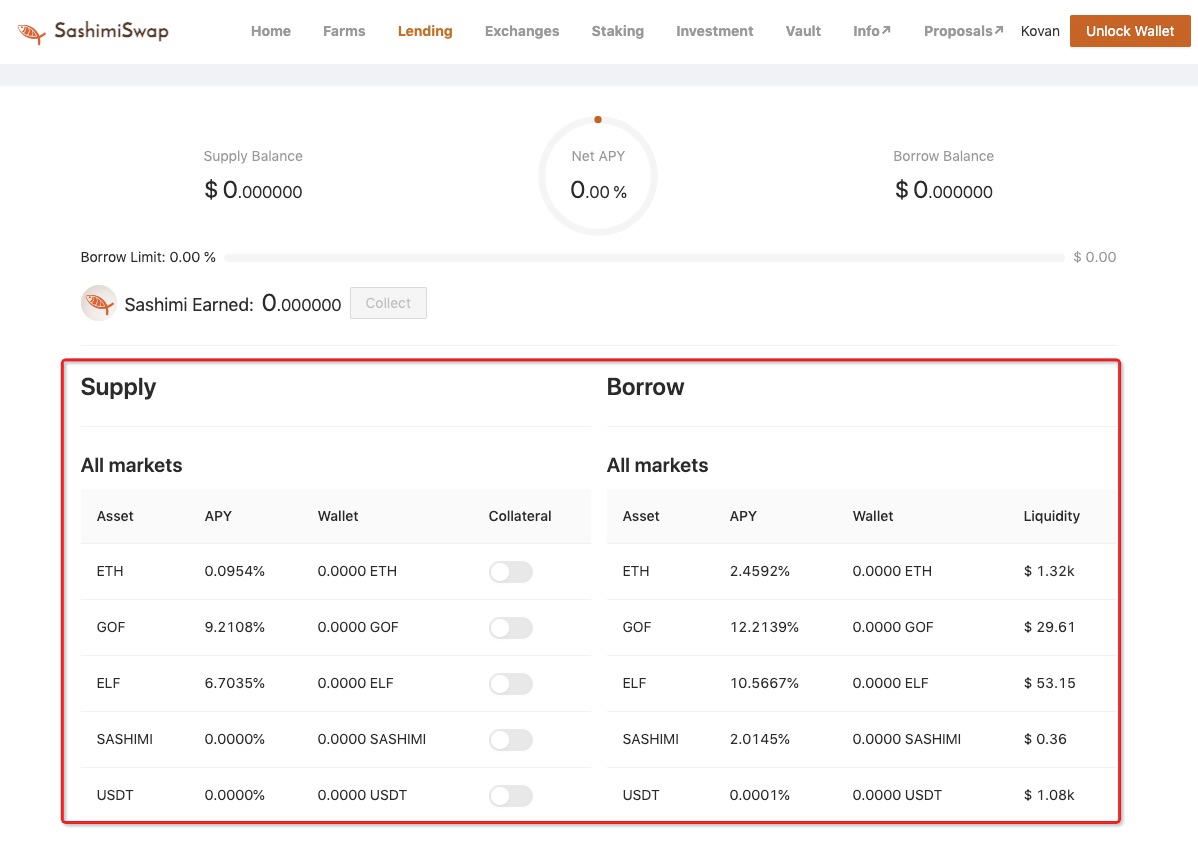Viewport: 1198px width, 842px height.
Task: Click the $ 0.36 liquidity value
Action: pos(1045,739)
